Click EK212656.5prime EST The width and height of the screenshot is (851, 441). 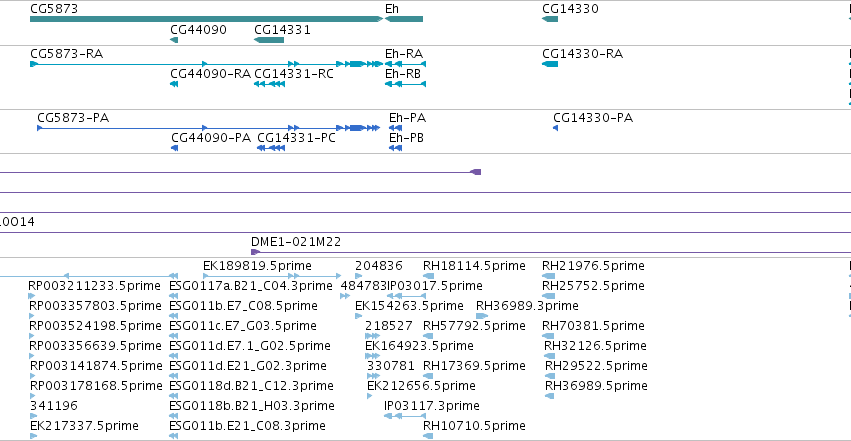click(370, 397)
